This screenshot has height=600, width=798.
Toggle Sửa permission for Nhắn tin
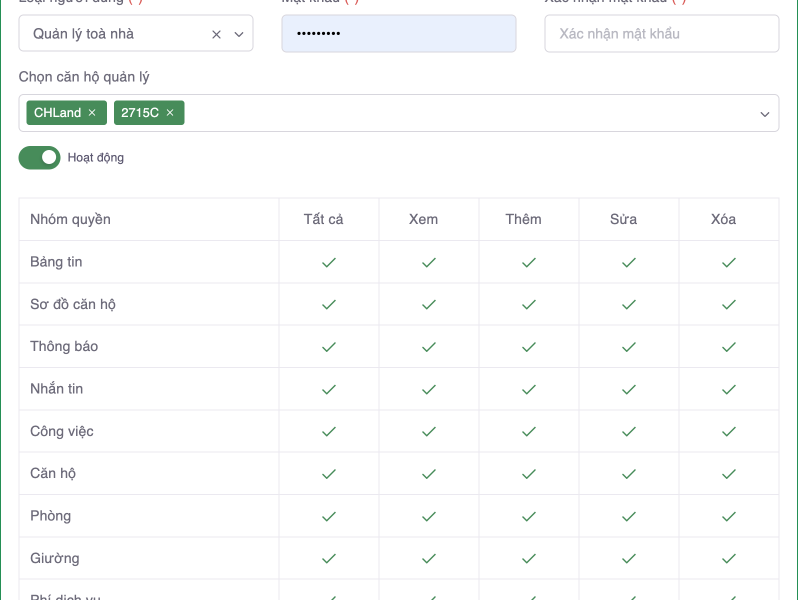628,389
